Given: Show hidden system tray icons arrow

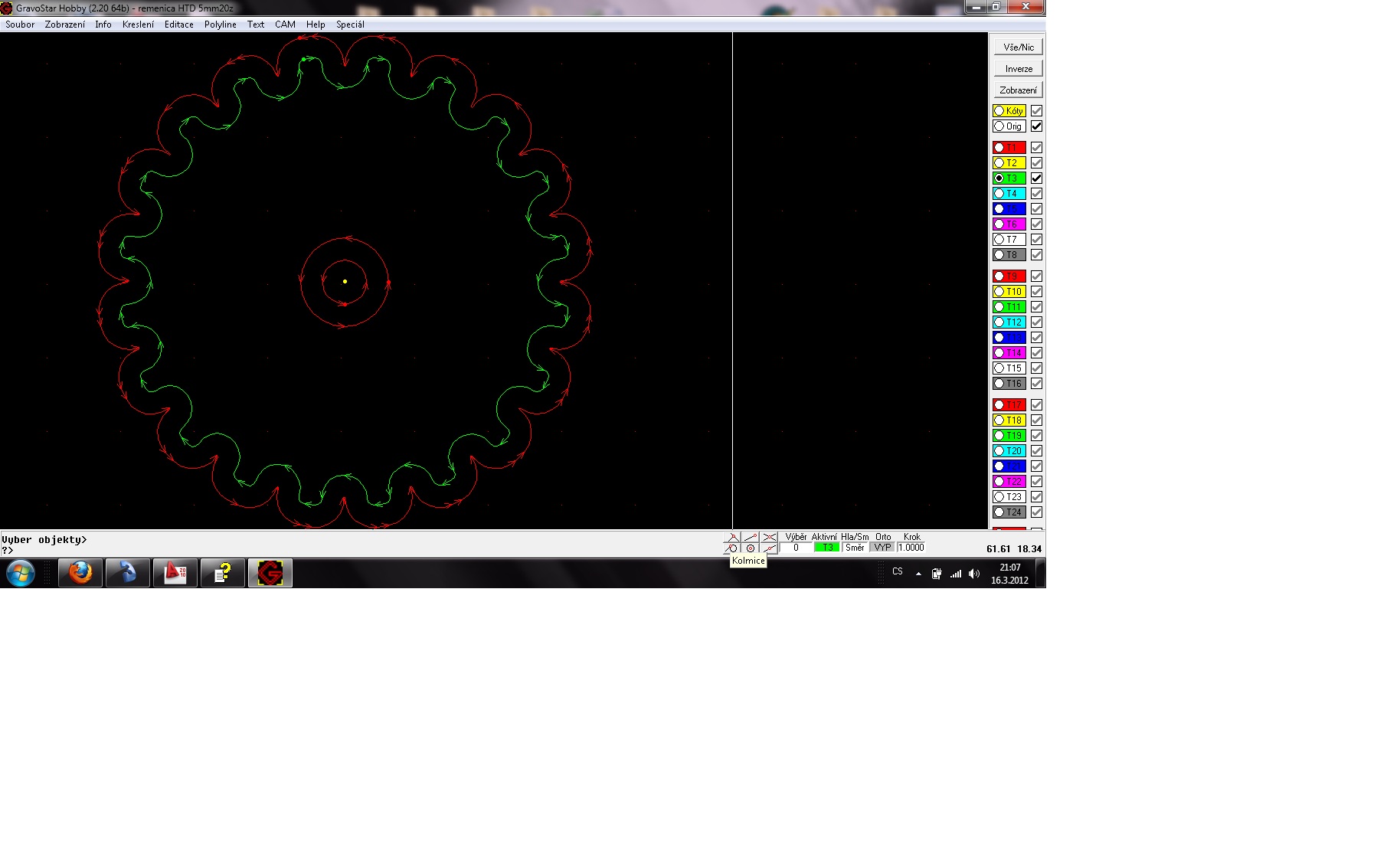Looking at the screenshot, I should click(918, 574).
